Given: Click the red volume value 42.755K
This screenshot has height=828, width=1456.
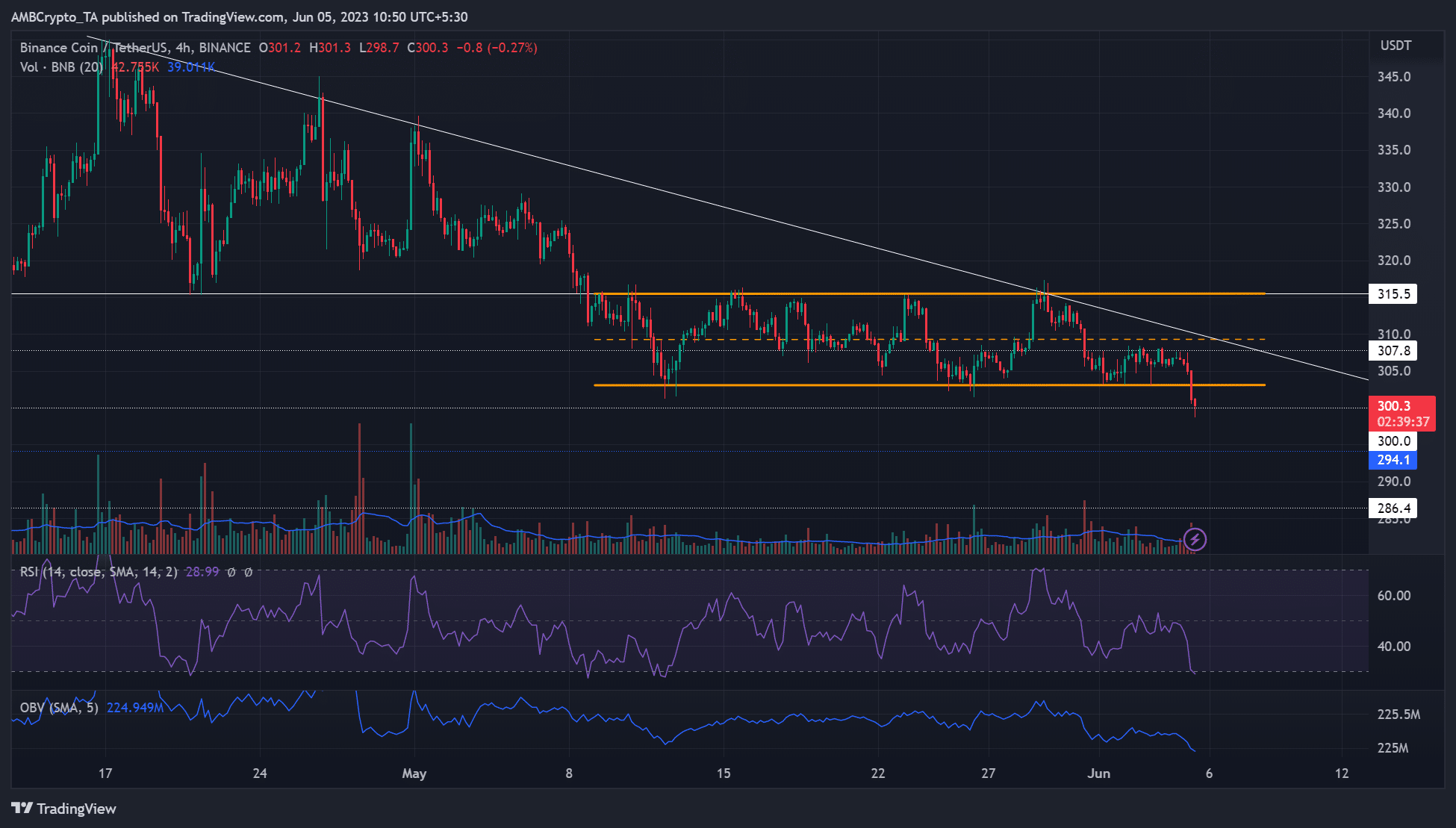Looking at the screenshot, I should tap(135, 67).
